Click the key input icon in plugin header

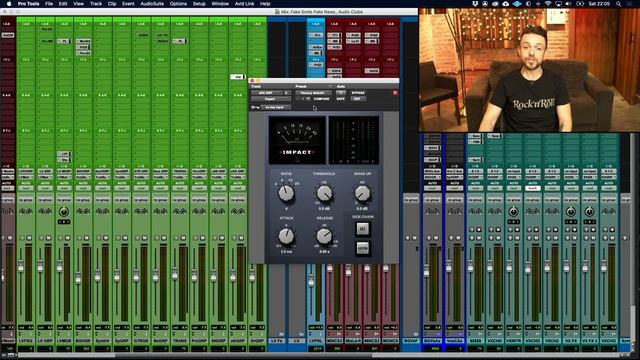coord(255,107)
